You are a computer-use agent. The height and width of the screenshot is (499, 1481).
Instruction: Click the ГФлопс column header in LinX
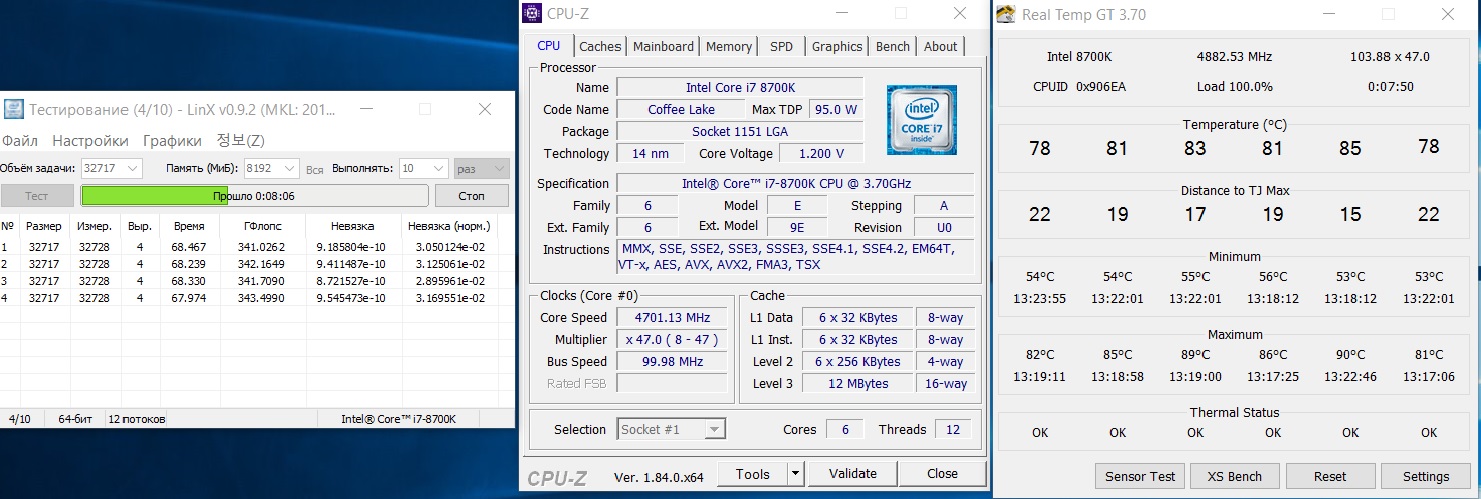pos(262,226)
